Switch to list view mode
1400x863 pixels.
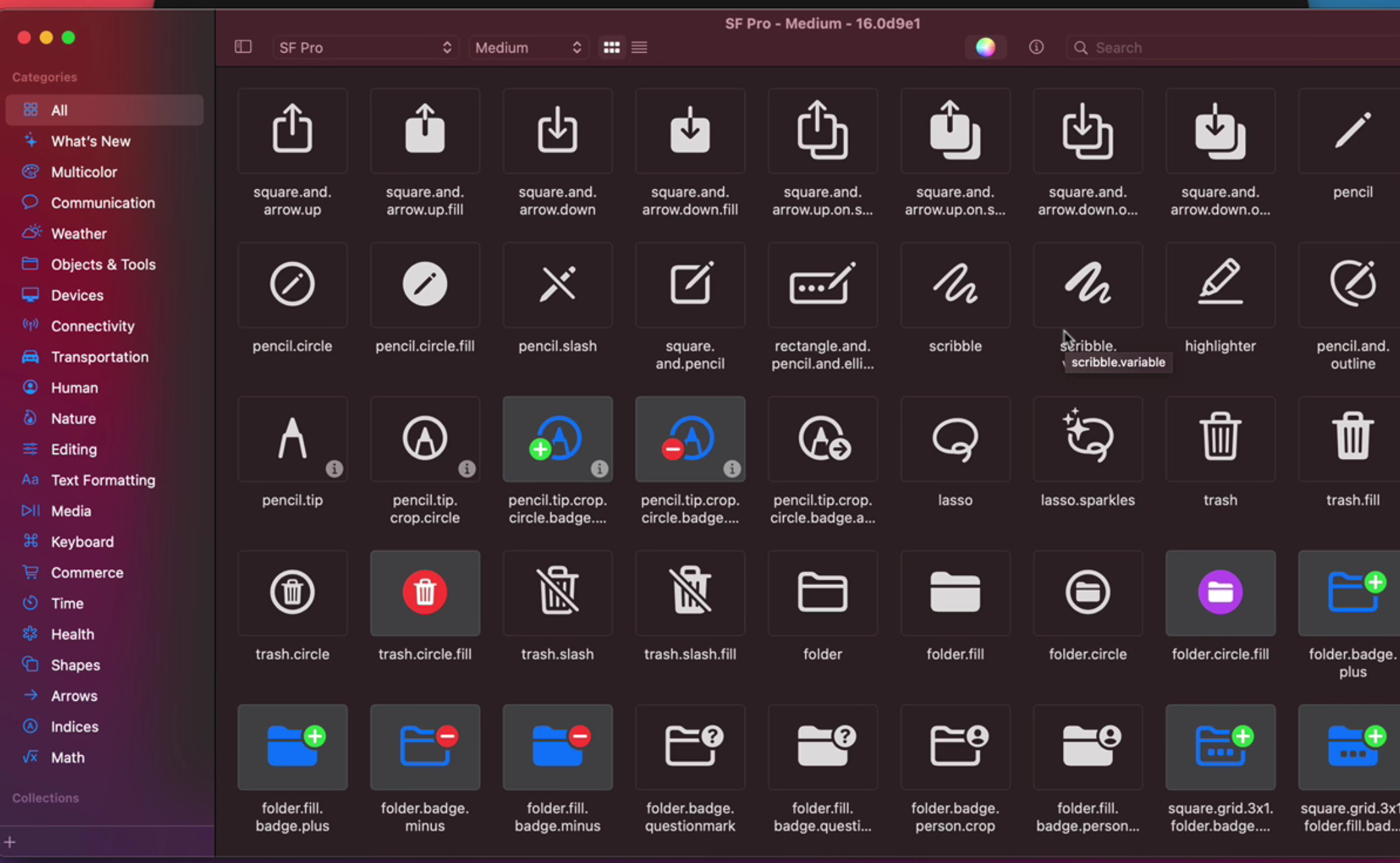click(639, 47)
